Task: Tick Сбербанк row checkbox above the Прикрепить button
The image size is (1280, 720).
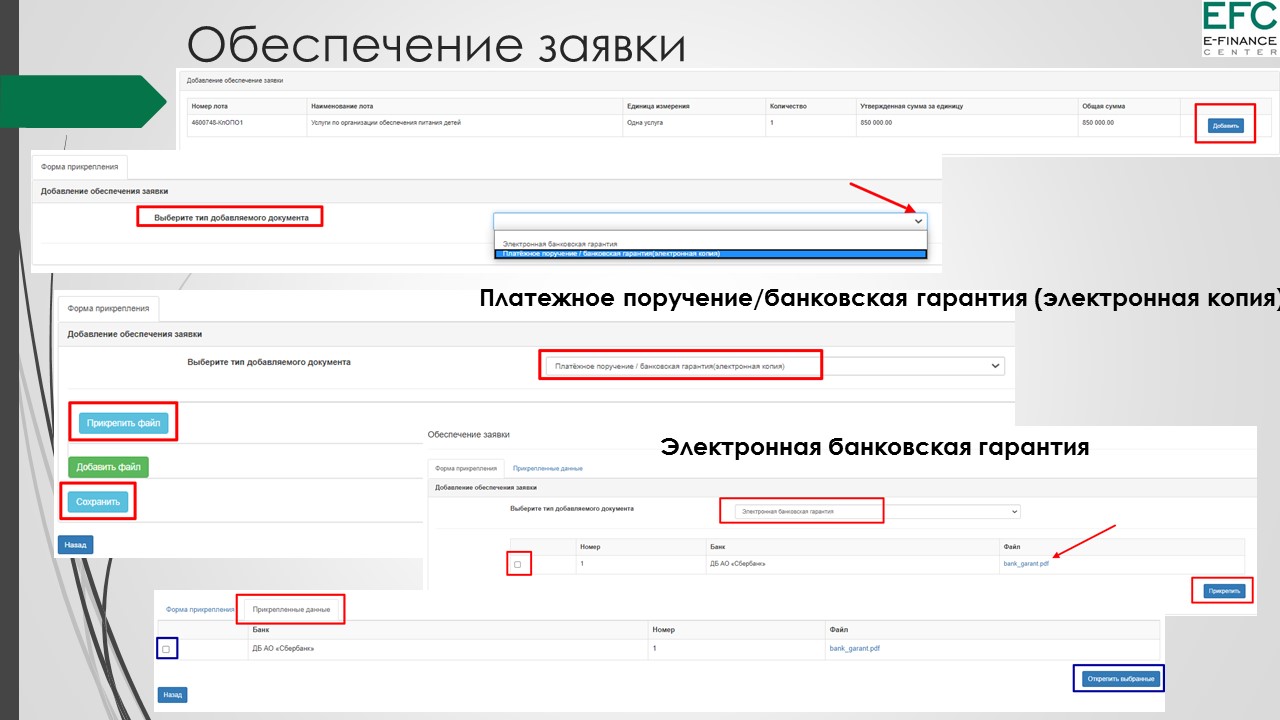Action: coord(517,565)
